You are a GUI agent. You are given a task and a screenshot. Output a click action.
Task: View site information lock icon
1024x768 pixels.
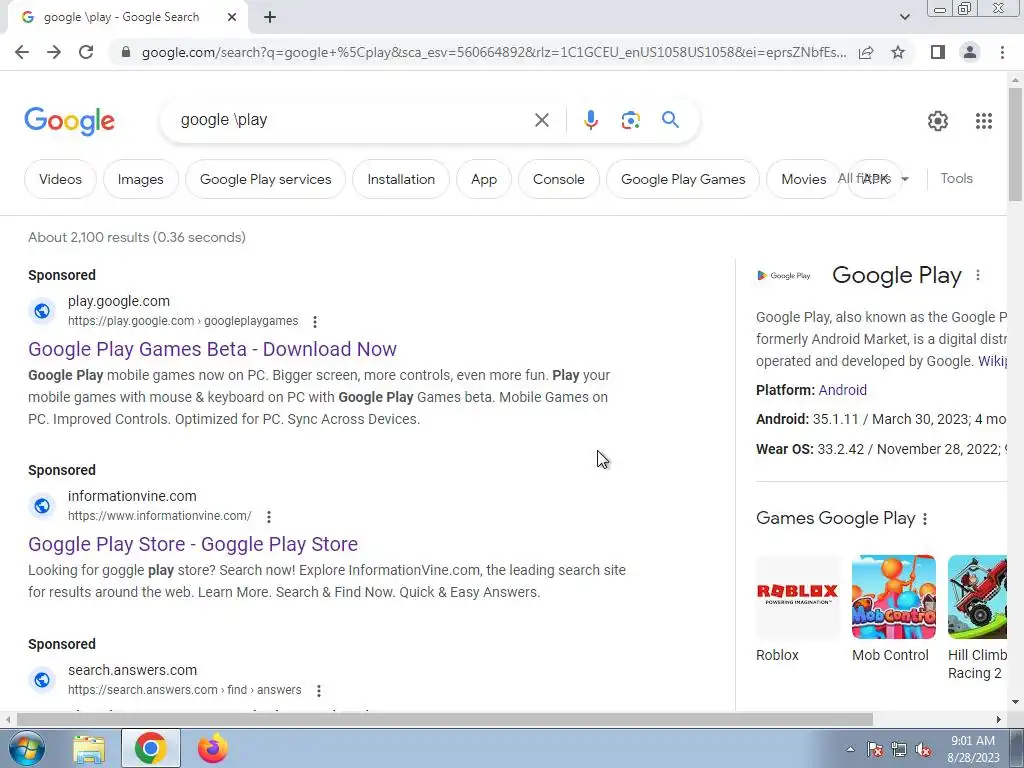point(126,52)
